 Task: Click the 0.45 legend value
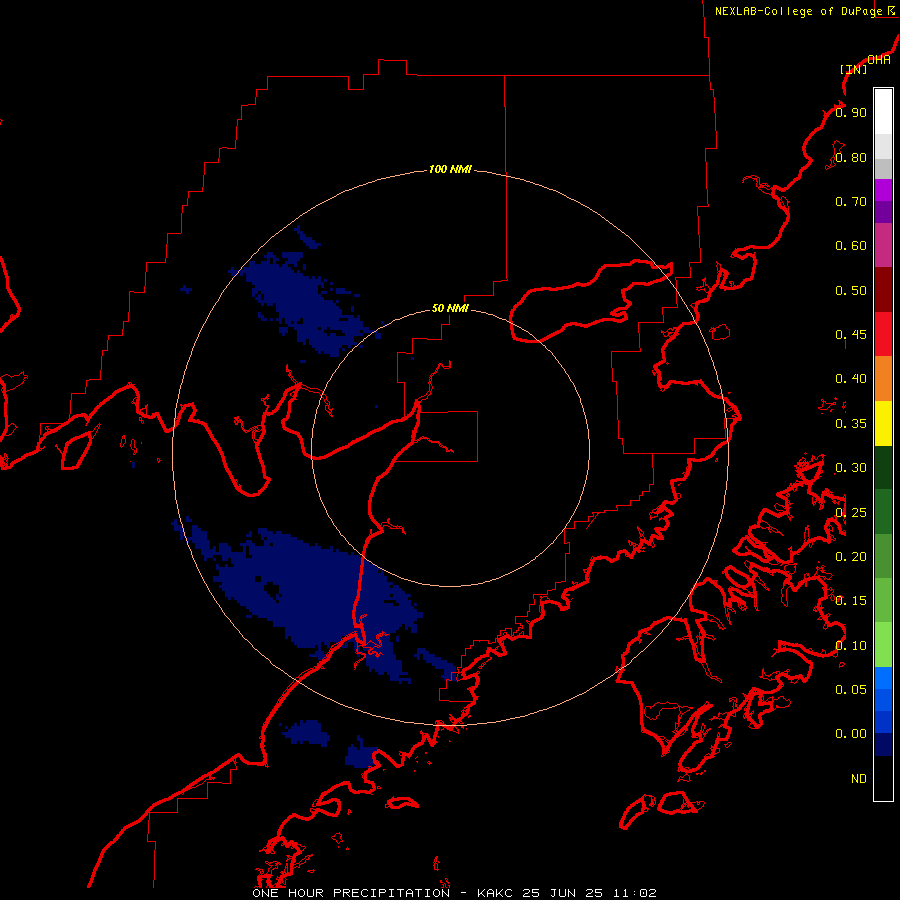click(x=851, y=334)
